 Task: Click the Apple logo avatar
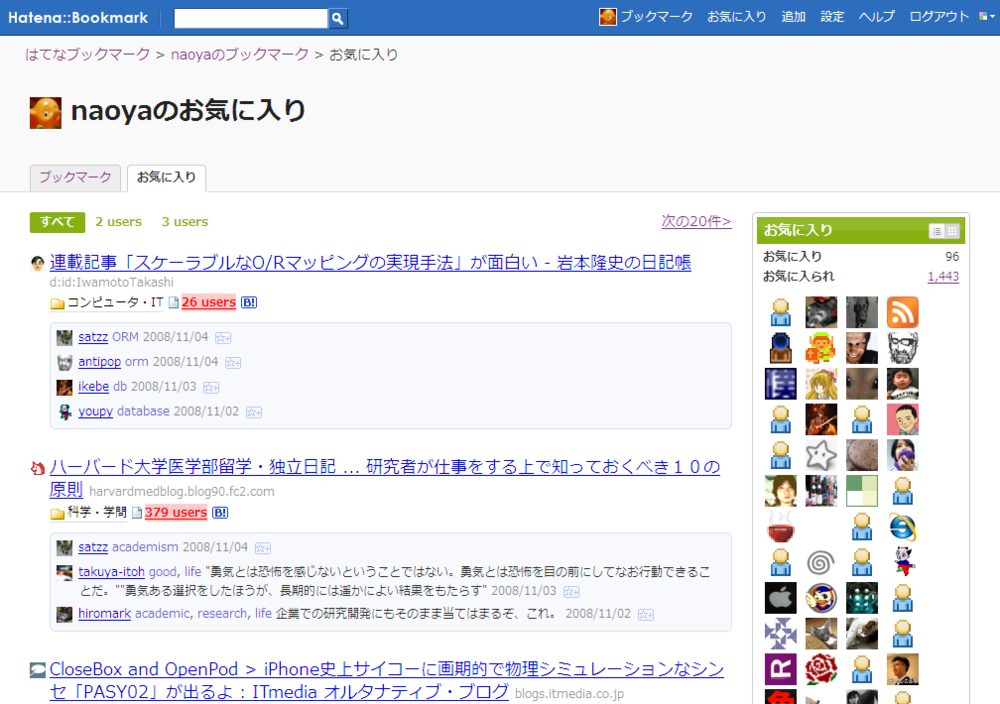point(781,598)
